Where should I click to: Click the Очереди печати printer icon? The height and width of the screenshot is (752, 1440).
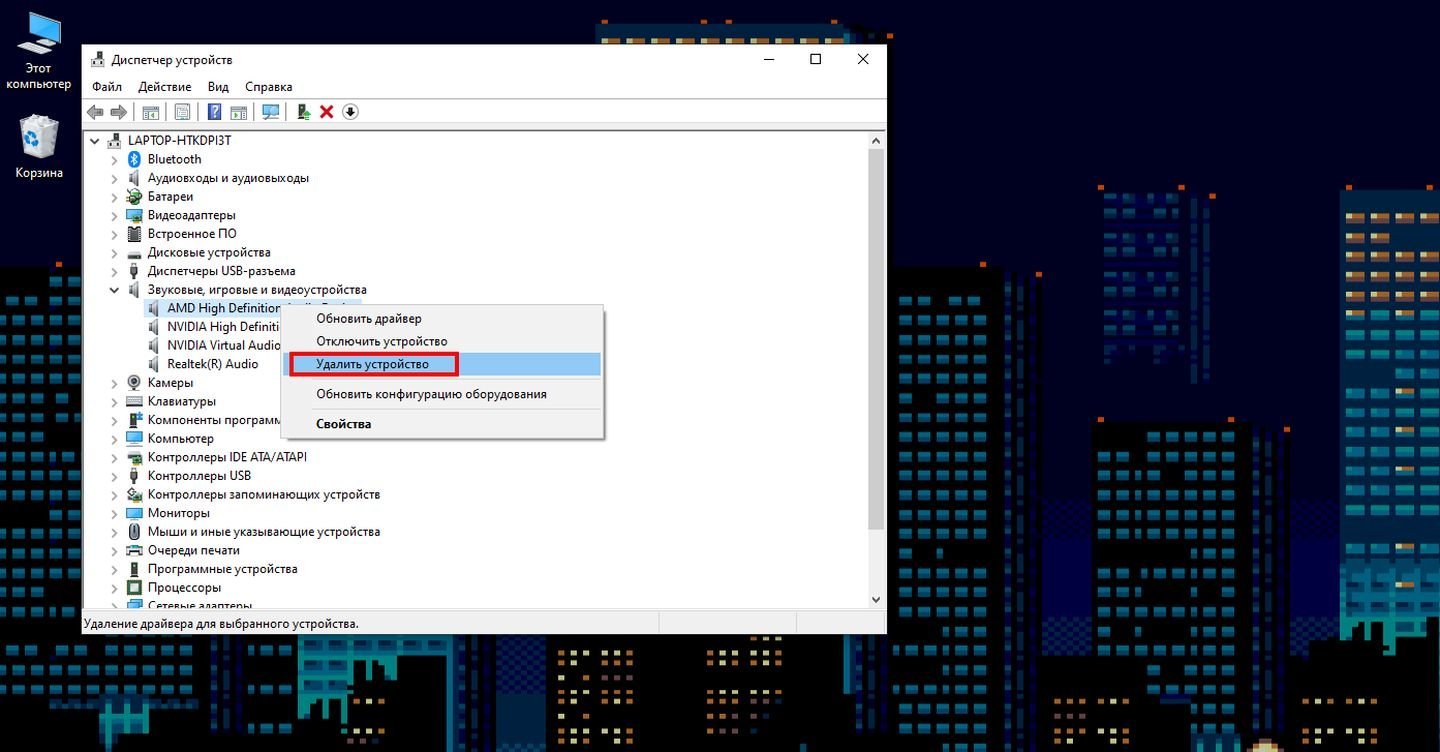(x=135, y=550)
